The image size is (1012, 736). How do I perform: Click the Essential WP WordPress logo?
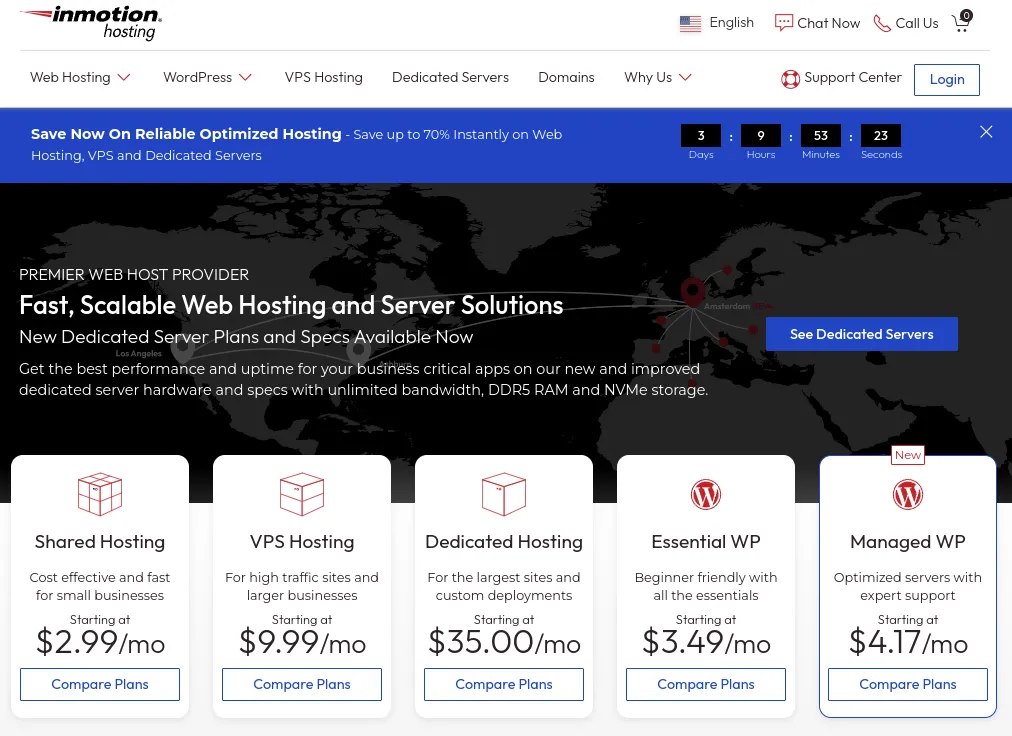(706, 495)
